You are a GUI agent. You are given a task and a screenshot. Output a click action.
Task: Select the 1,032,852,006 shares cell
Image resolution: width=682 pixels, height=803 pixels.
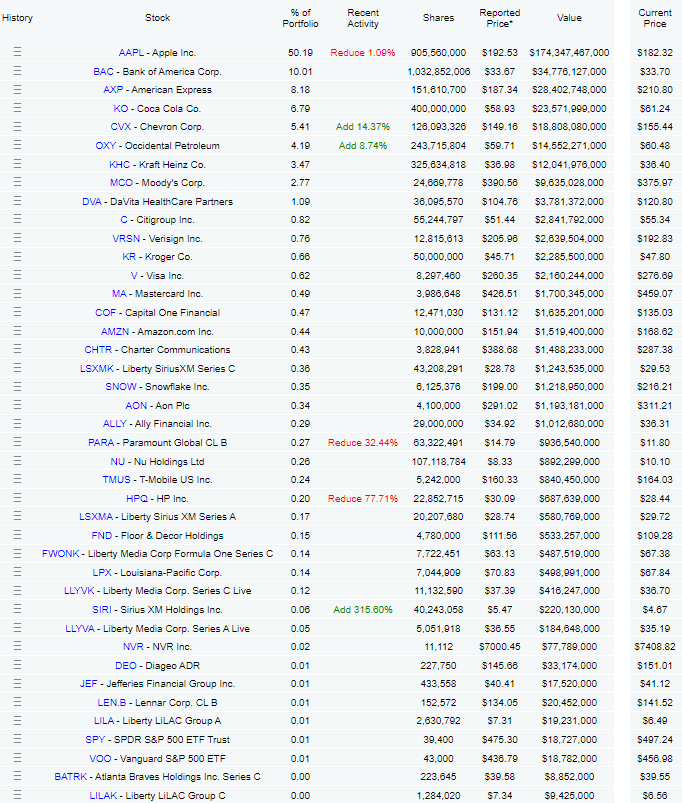pos(439,72)
